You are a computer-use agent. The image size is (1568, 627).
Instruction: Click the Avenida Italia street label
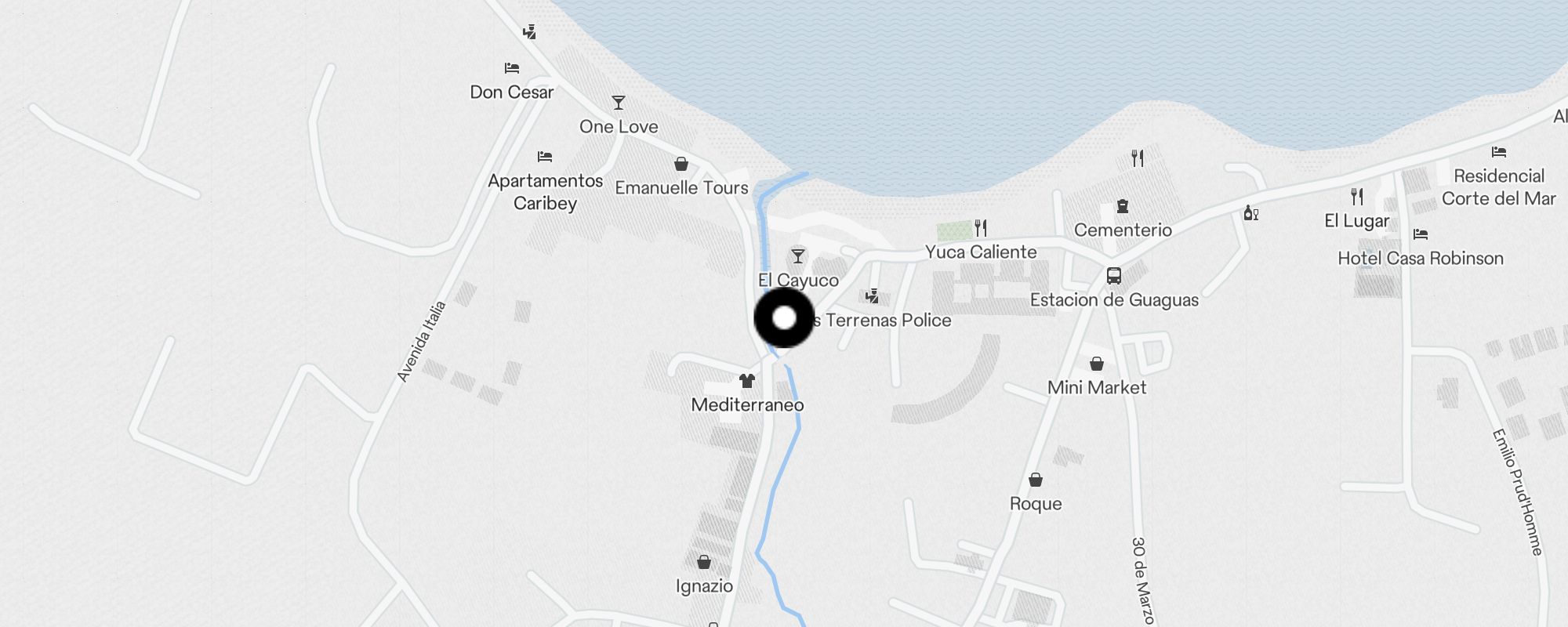[x=422, y=342]
